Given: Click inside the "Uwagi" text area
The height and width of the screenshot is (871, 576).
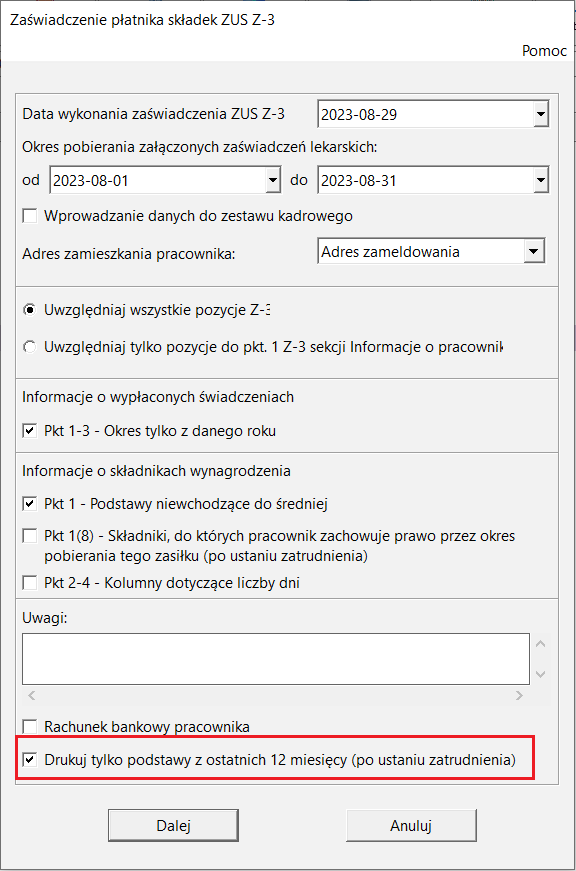Looking at the screenshot, I should tap(275, 658).
